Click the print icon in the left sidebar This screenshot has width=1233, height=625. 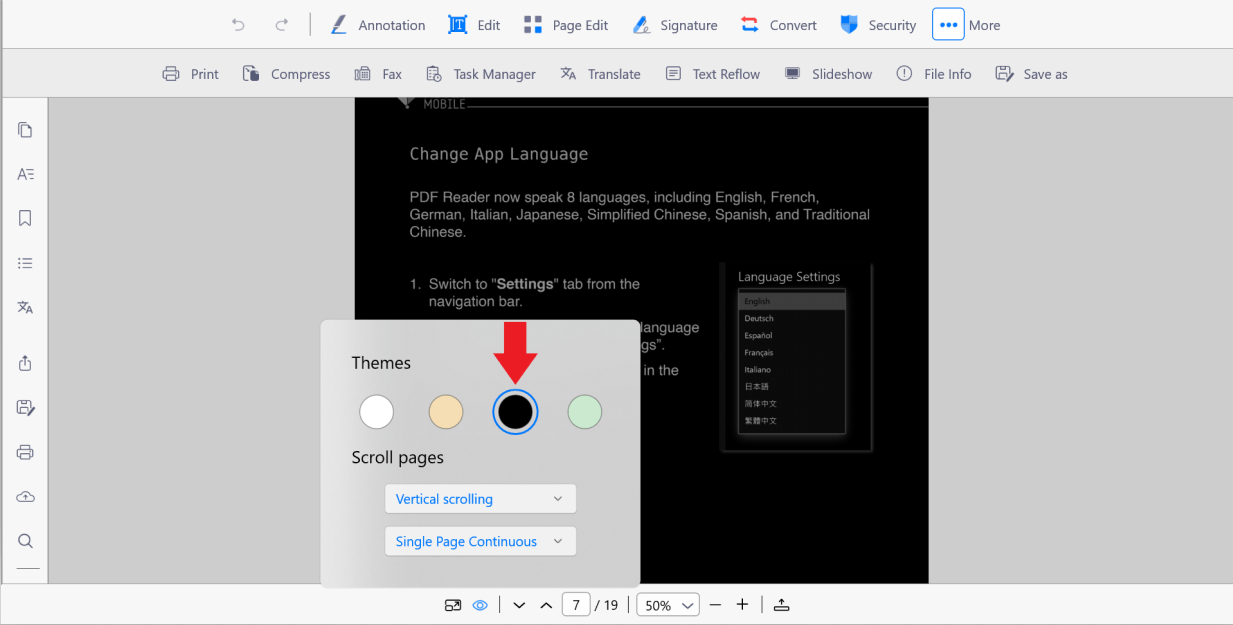pyautogui.click(x=25, y=452)
